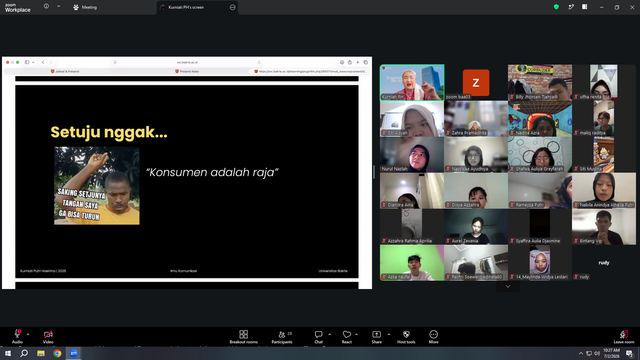Select sifha renita's video tile
This screenshot has height=360, width=640.
point(604,82)
